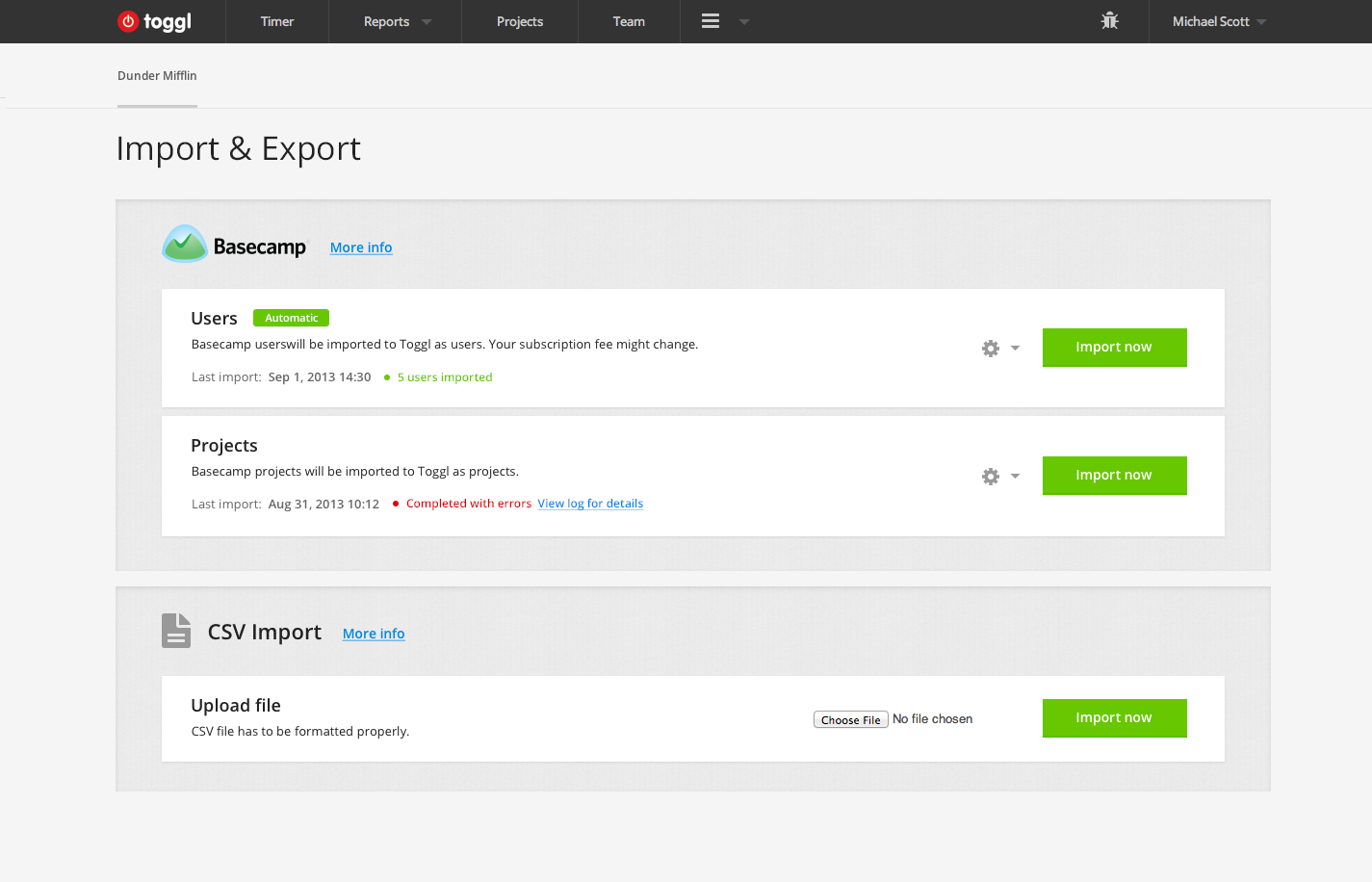Expand the arrow beside the hamburger menu
Viewport: 1372px width, 882px height.
coord(744,22)
